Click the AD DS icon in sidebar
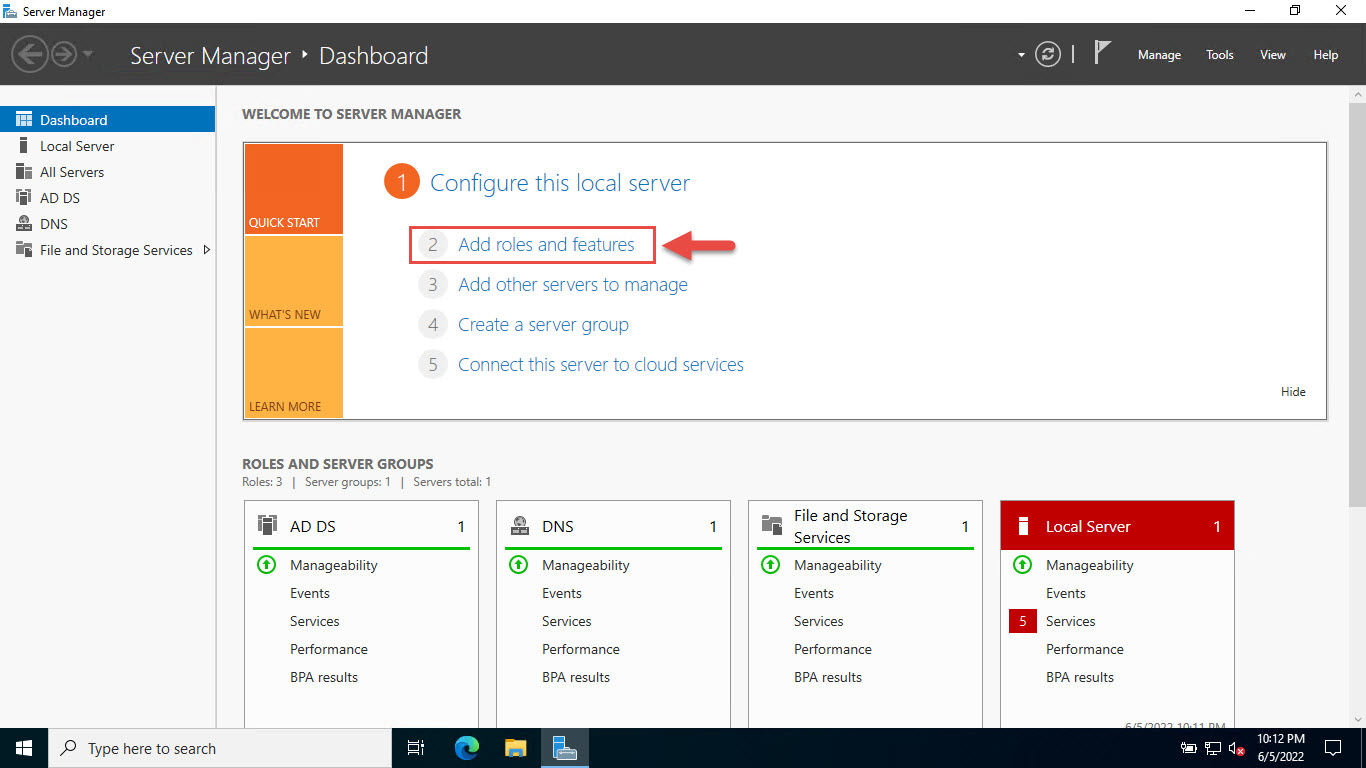The image size is (1366, 768). click(x=24, y=198)
